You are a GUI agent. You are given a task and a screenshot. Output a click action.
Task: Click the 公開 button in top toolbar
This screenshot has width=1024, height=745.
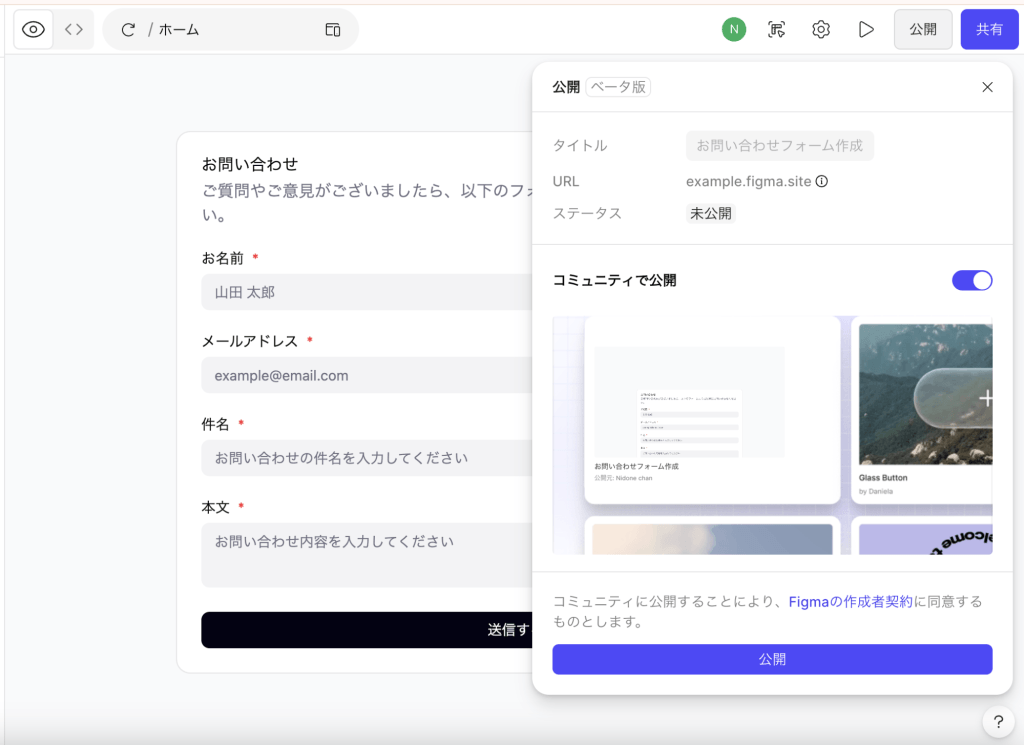922,30
